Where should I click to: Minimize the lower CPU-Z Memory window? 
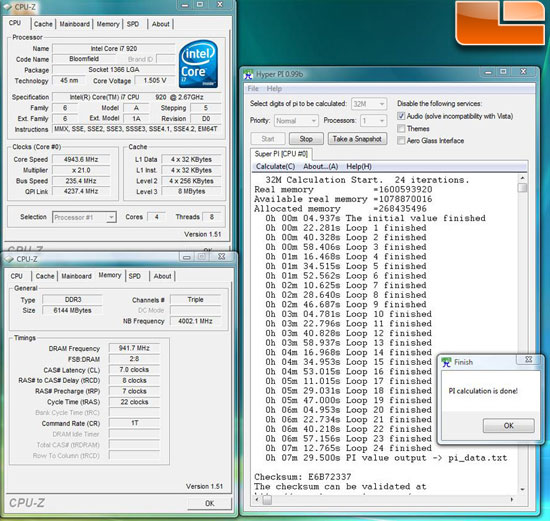[187, 257]
